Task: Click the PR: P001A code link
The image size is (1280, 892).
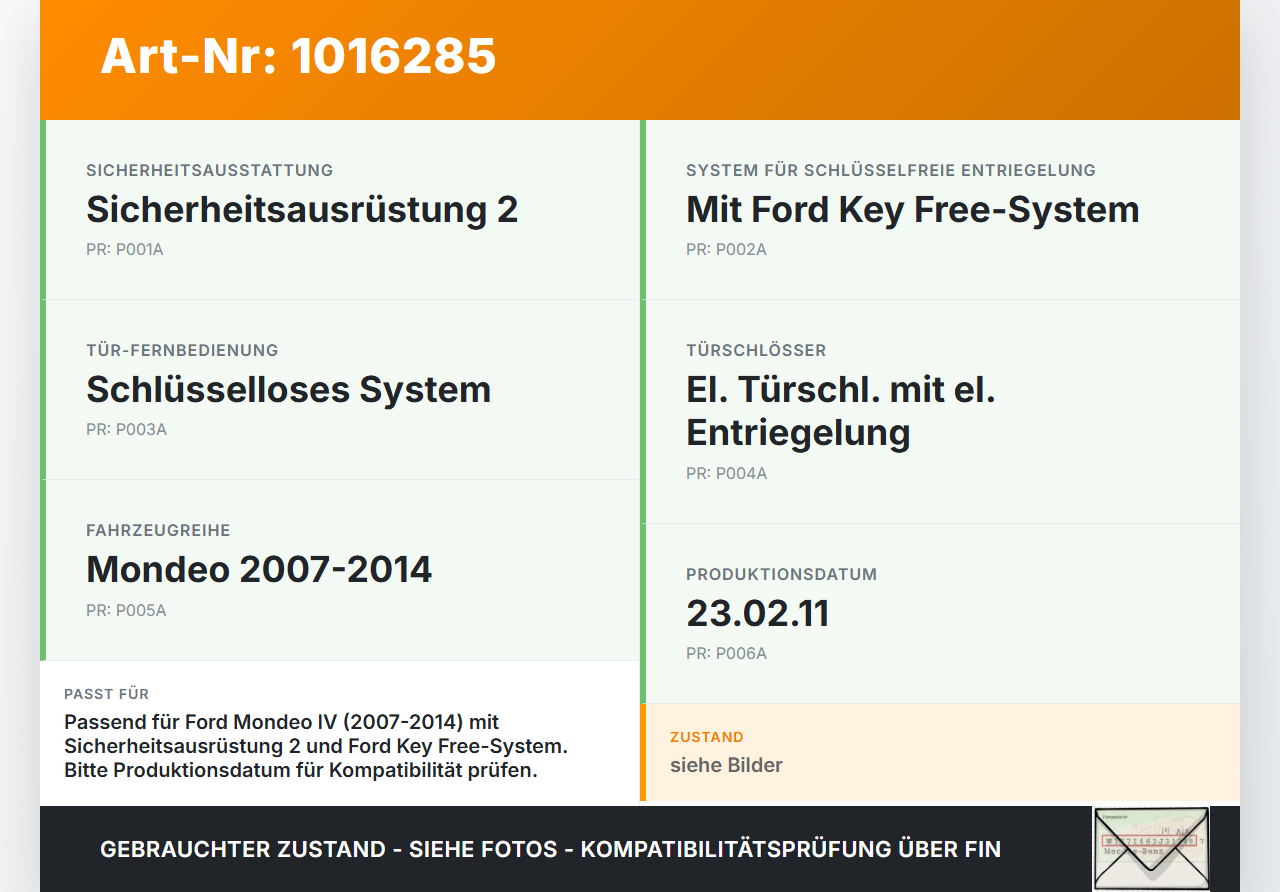Action: (x=125, y=248)
